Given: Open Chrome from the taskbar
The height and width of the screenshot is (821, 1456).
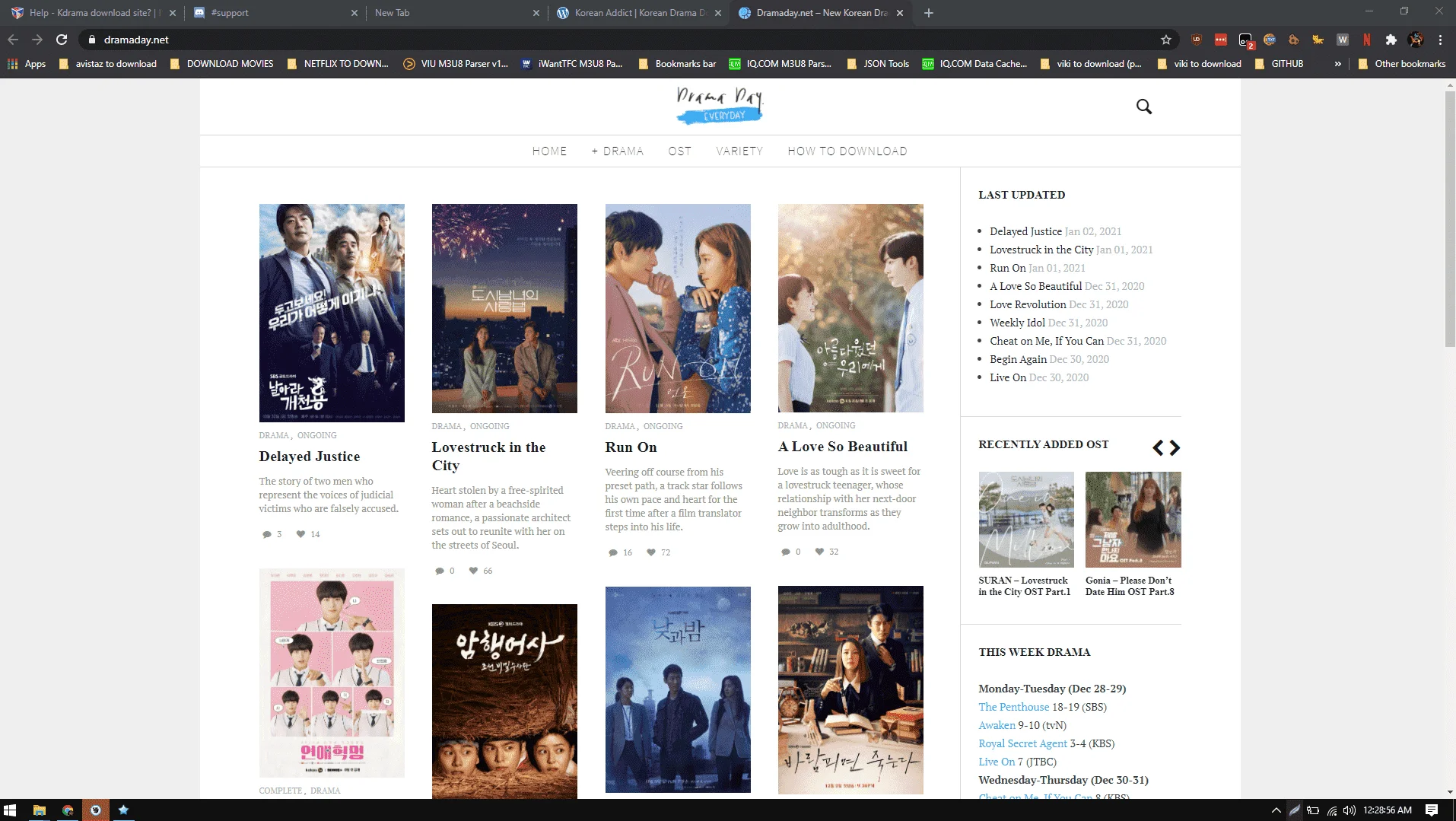Looking at the screenshot, I should 68,810.
